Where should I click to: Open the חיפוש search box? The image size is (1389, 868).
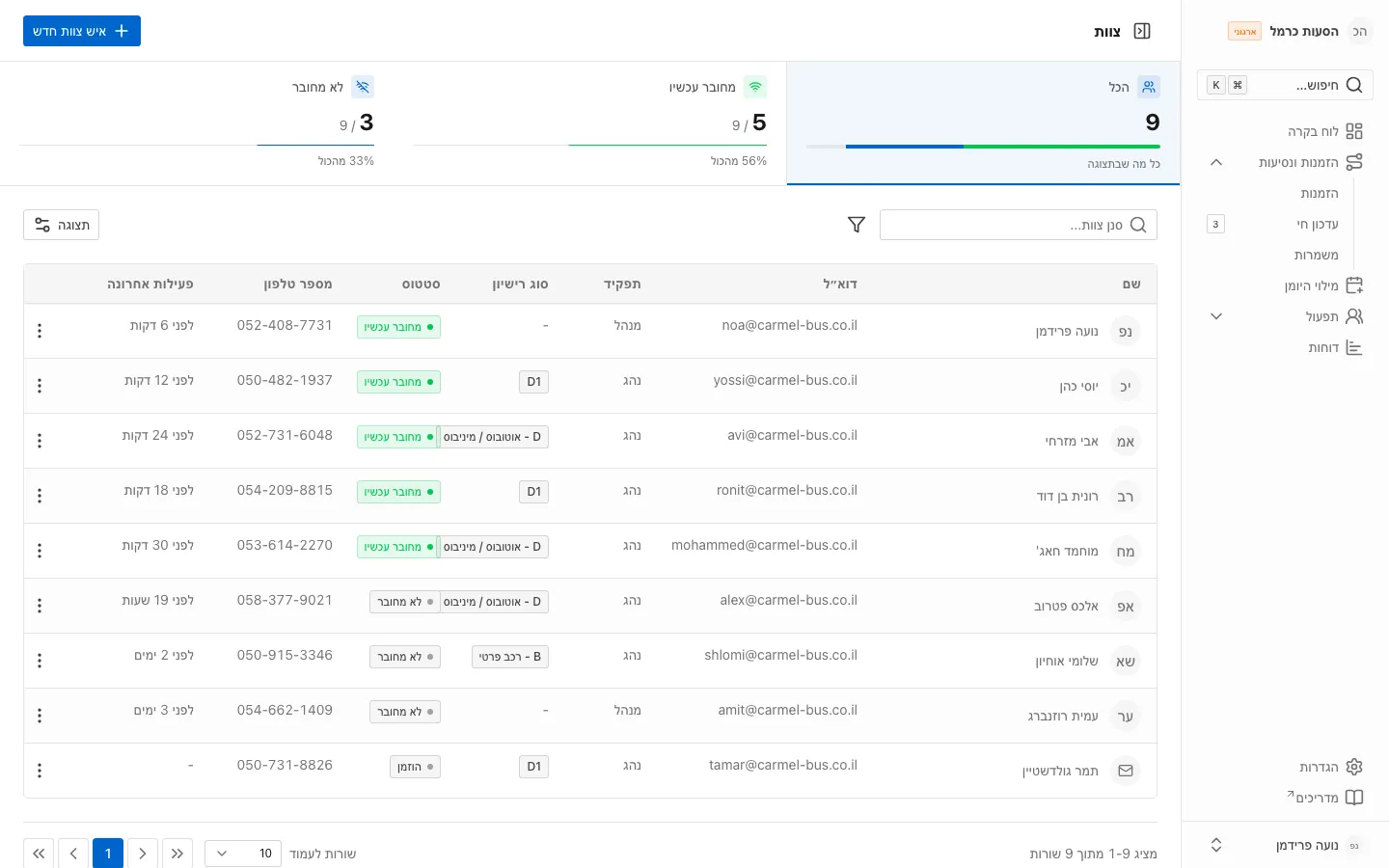(1285, 85)
